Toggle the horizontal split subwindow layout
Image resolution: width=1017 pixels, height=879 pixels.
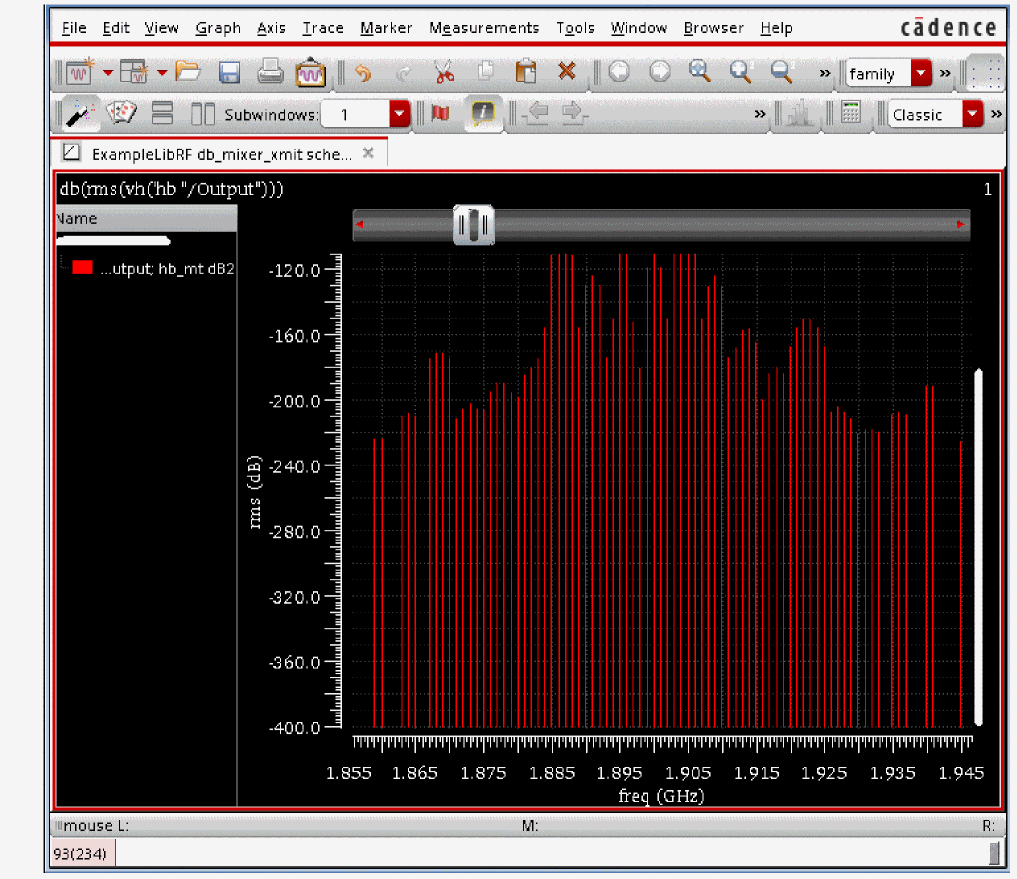pyautogui.click(x=163, y=114)
